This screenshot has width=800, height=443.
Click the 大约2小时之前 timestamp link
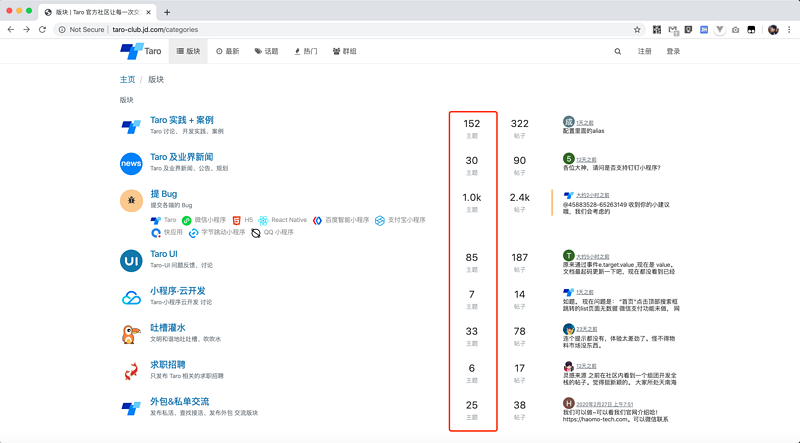tap(593, 195)
